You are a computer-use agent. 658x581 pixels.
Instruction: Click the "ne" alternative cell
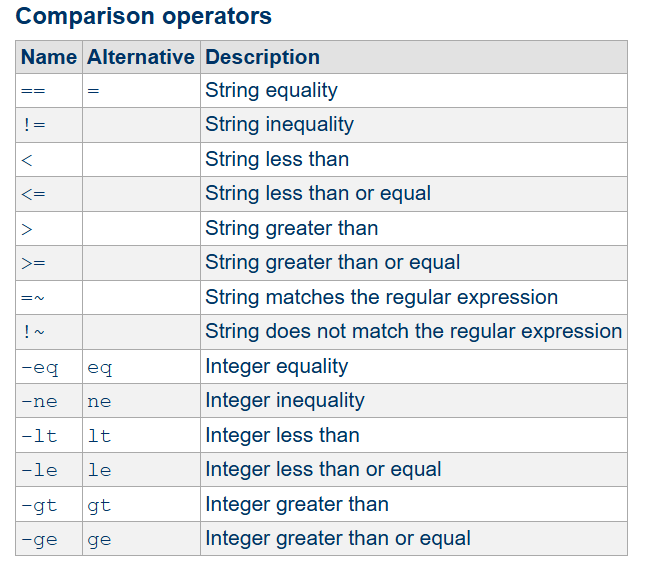pyautogui.click(x=99, y=401)
